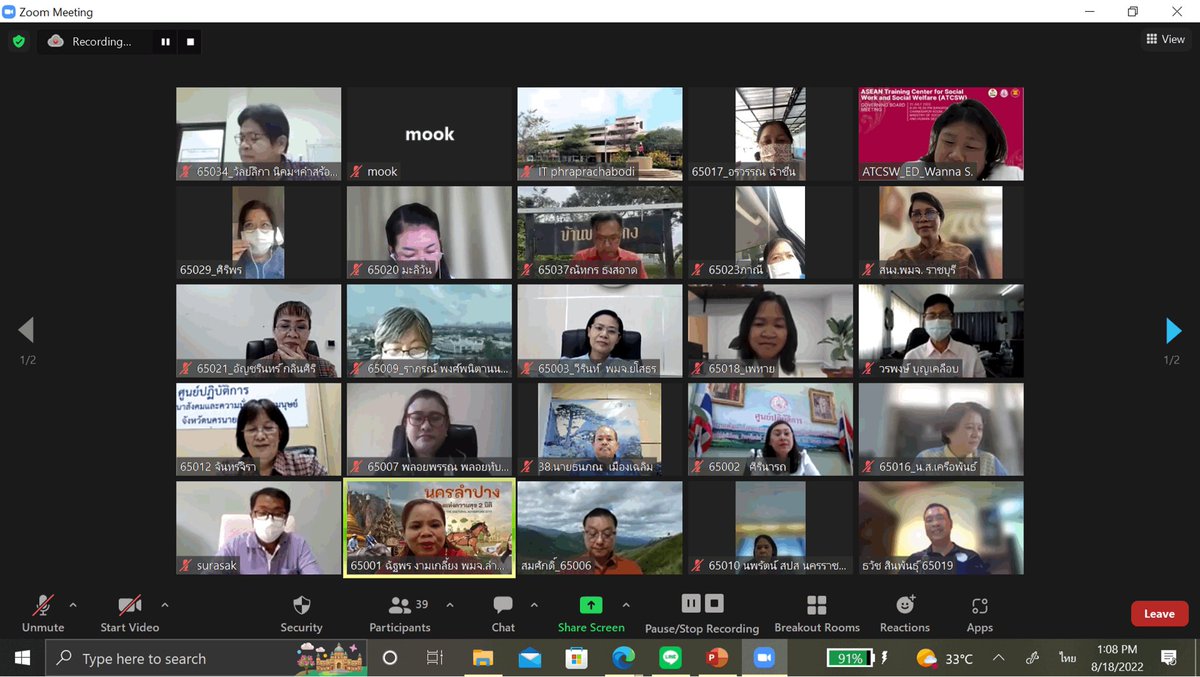Select surasak video tile
Image resolution: width=1200 pixels, height=677 pixels.
click(258, 528)
